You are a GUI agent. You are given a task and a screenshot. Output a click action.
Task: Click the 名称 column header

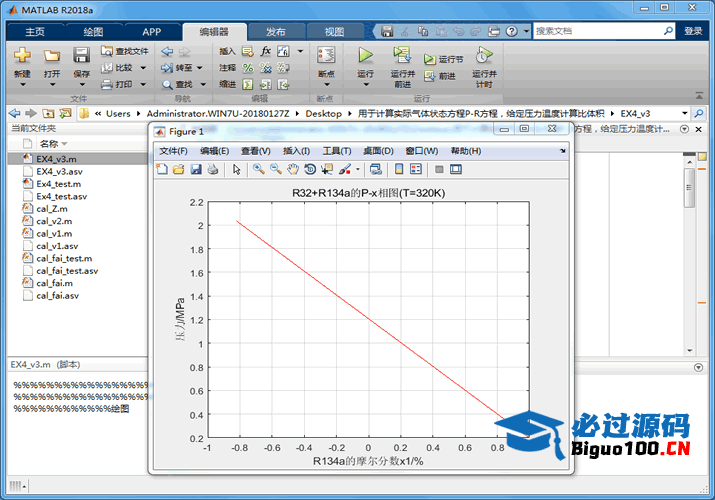(x=49, y=144)
